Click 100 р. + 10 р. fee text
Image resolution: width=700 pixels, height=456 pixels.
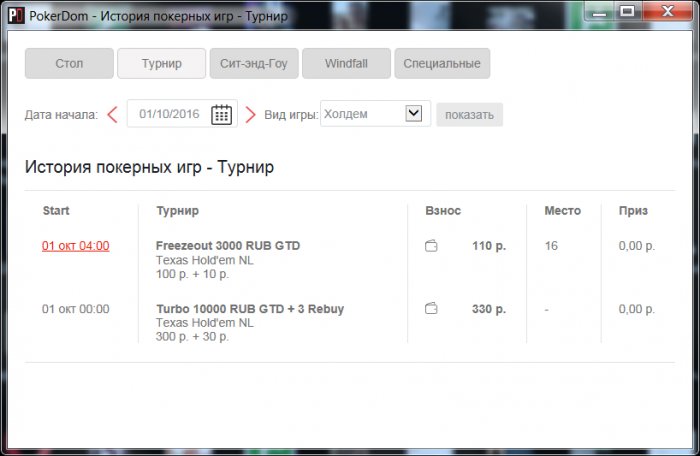(x=192, y=274)
